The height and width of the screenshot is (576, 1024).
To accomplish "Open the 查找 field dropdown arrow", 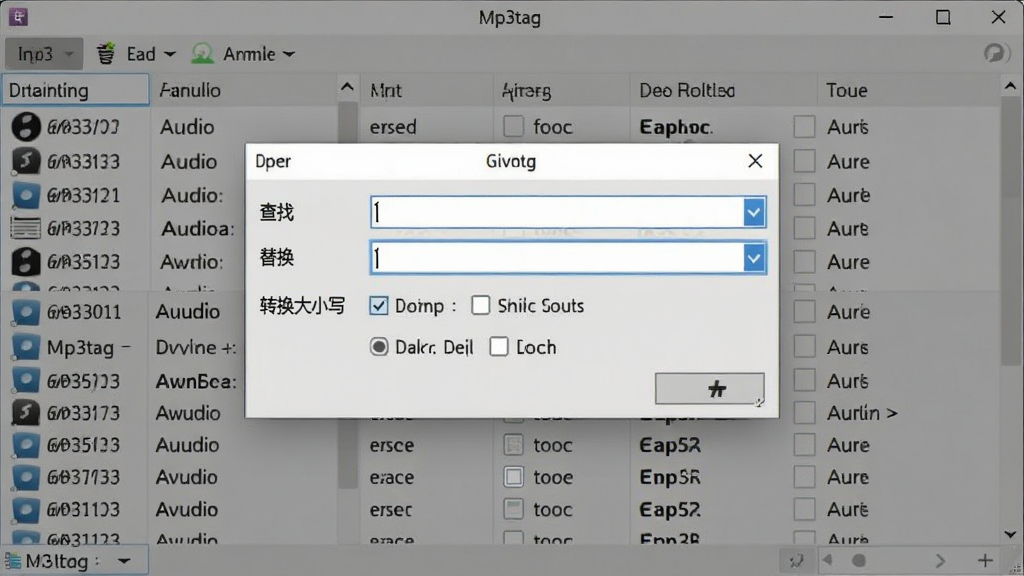I will pos(754,212).
